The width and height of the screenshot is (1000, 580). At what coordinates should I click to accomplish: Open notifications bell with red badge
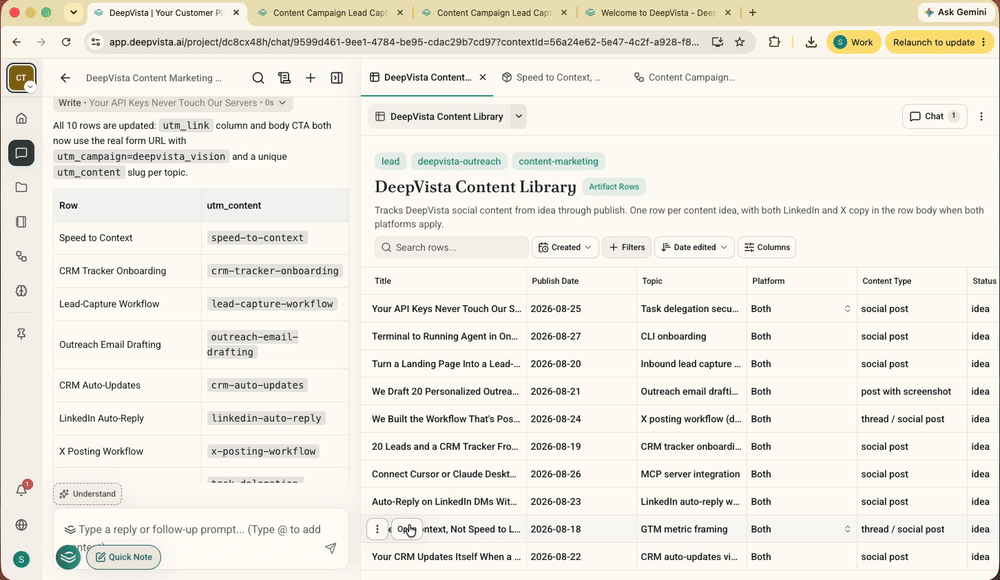[x=21, y=490]
